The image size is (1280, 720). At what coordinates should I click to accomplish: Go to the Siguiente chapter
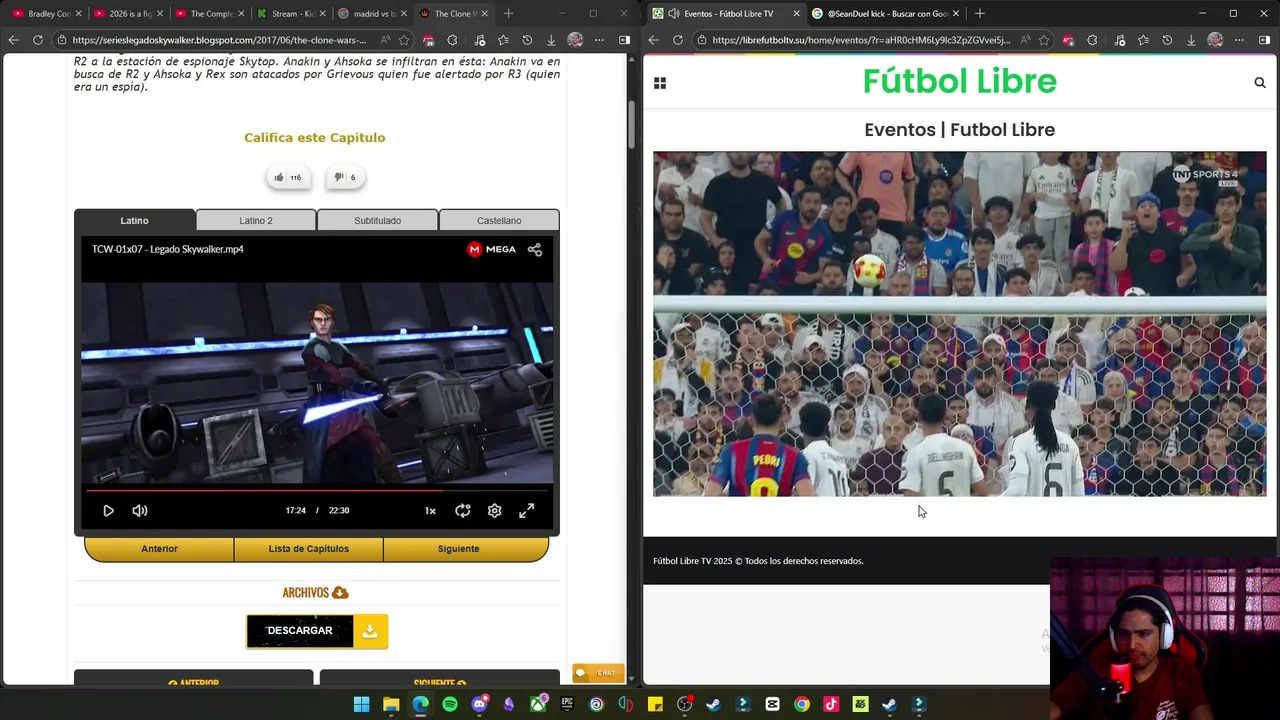click(x=458, y=548)
